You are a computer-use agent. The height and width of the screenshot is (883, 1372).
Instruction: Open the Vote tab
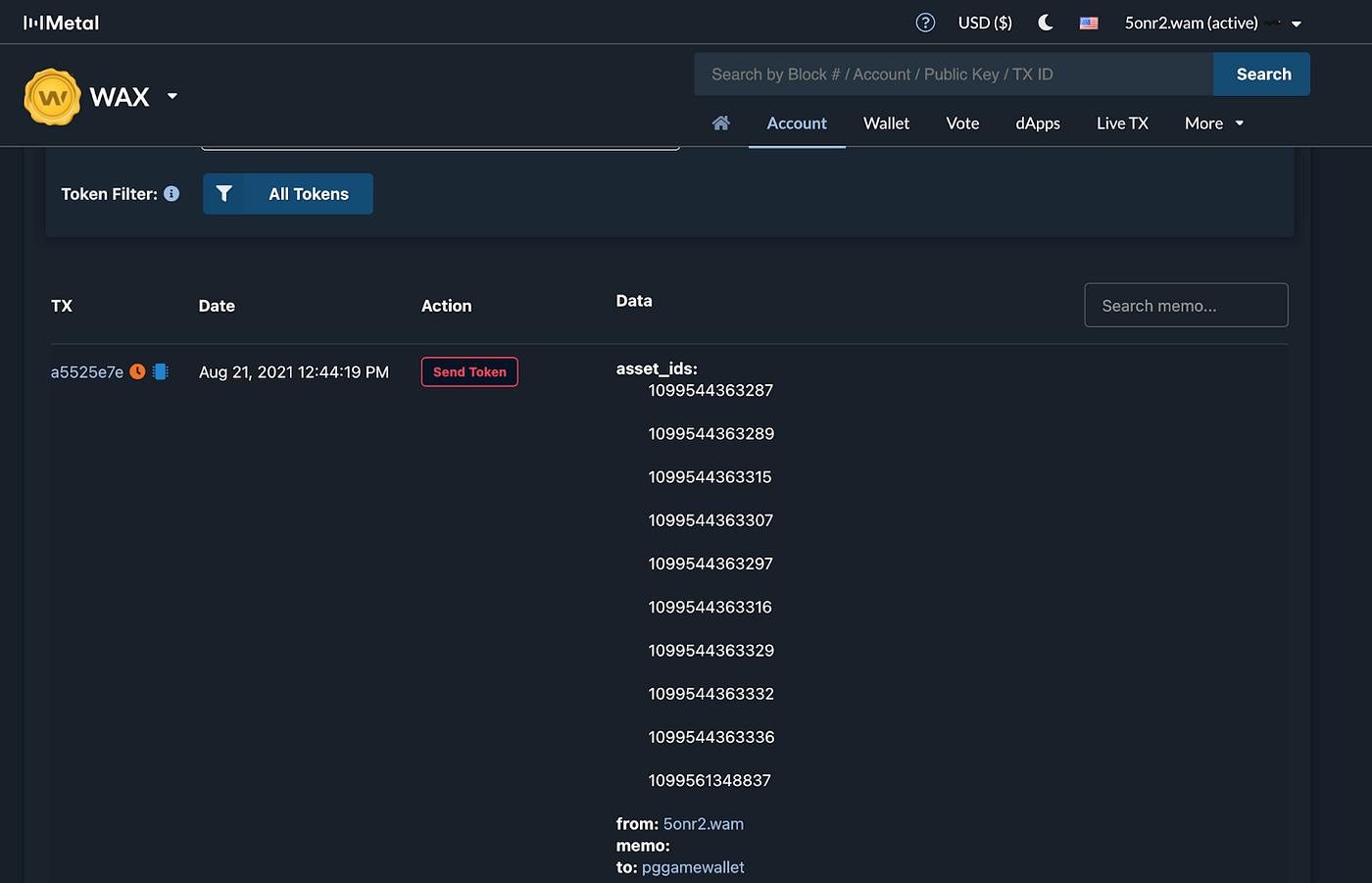pos(962,123)
